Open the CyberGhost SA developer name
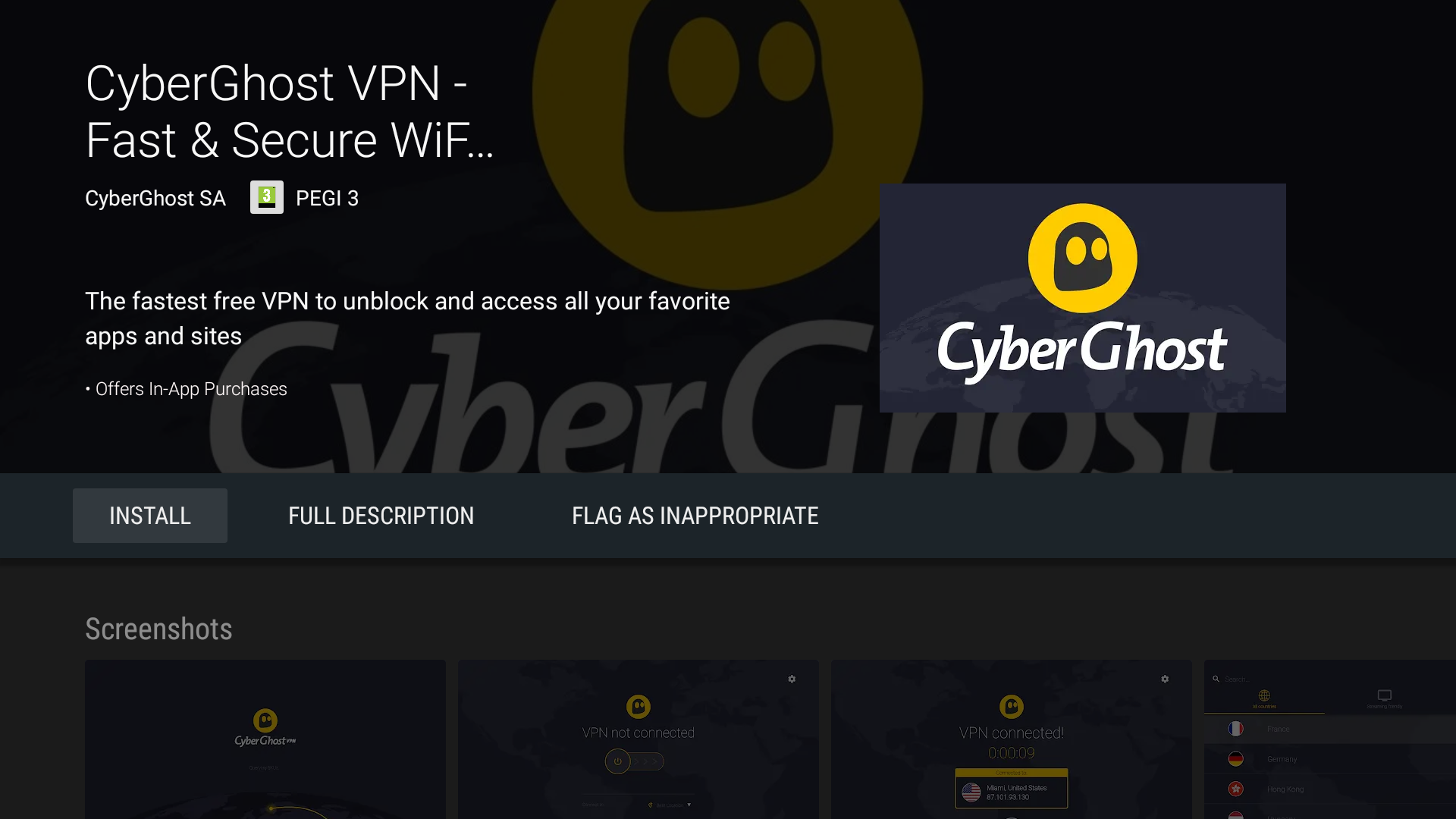This screenshot has height=819, width=1456. click(155, 198)
